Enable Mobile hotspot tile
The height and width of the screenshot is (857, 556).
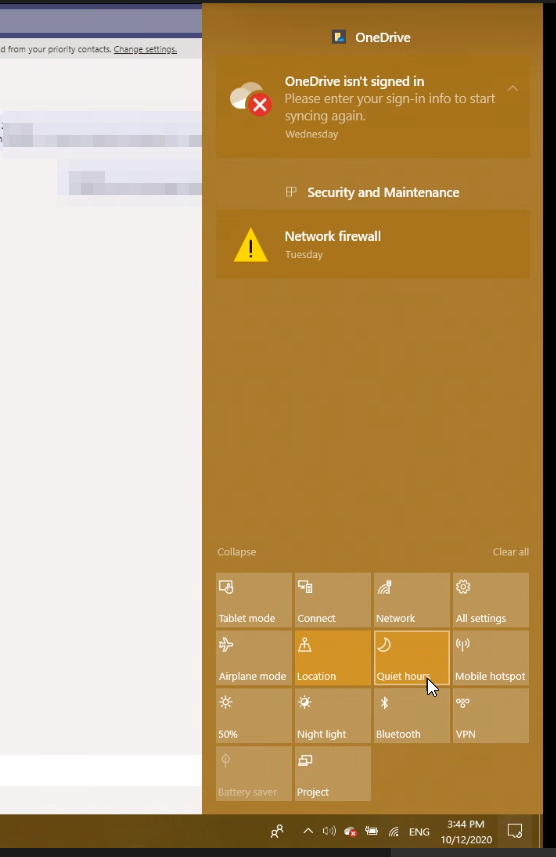[x=491, y=658]
